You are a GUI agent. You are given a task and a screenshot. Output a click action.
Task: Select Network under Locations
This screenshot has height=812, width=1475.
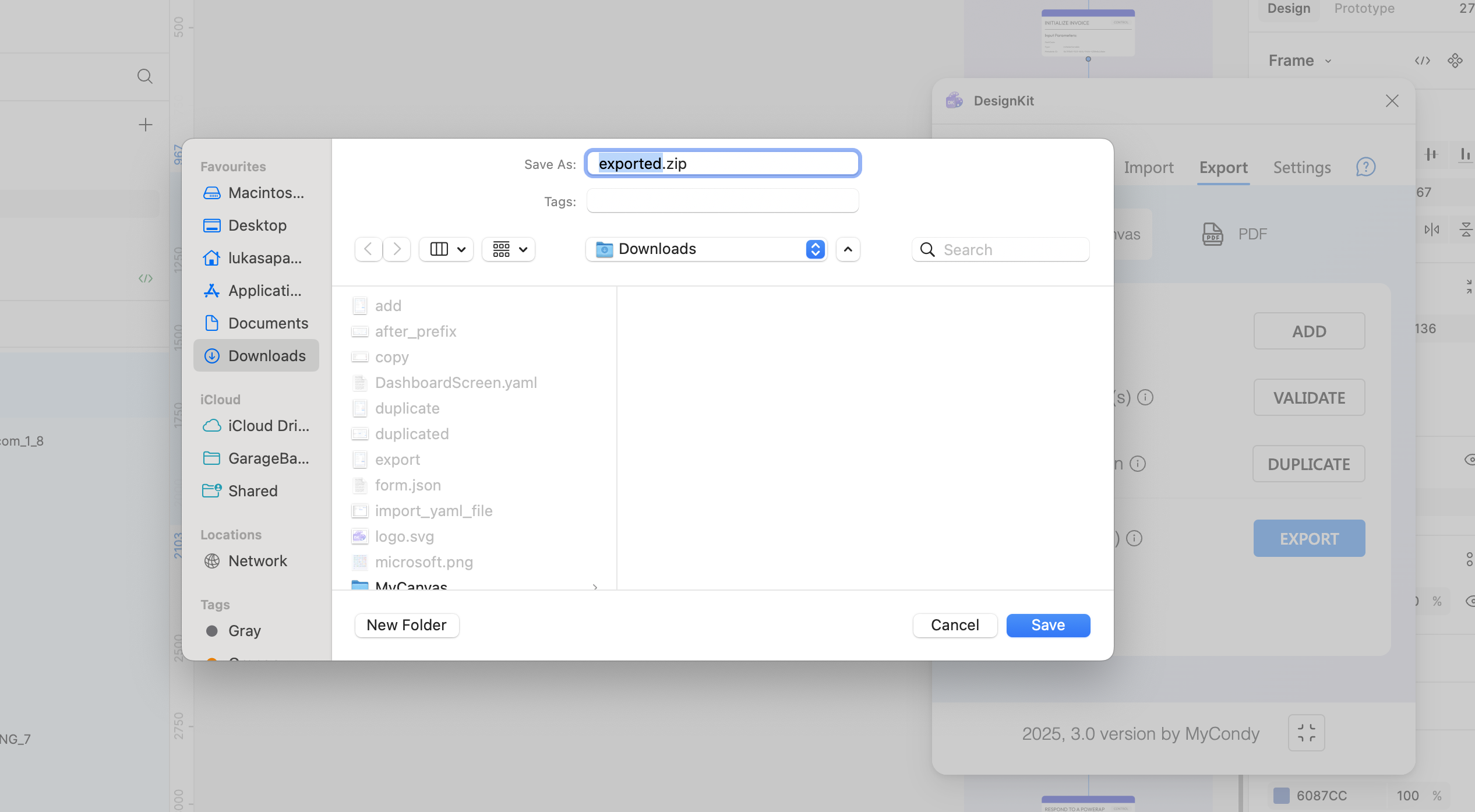click(x=256, y=561)
